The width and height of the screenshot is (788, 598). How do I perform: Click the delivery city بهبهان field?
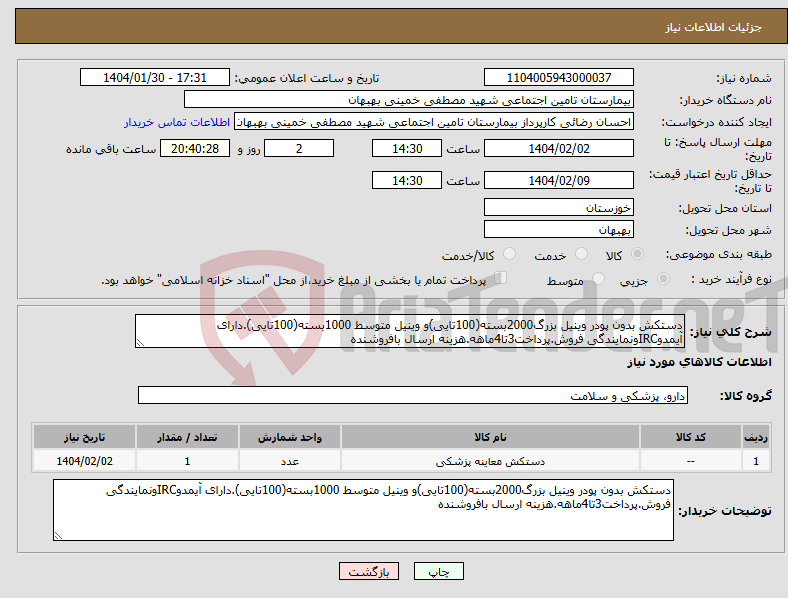(x=559, y=229)
